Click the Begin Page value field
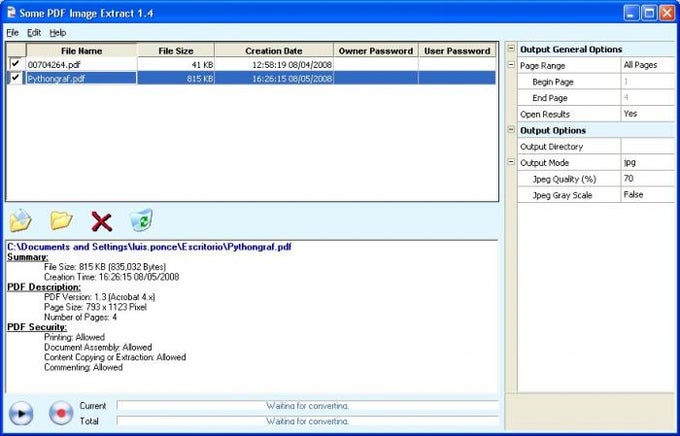This screenshot has height=436, width=680. (x=648, y=82)
